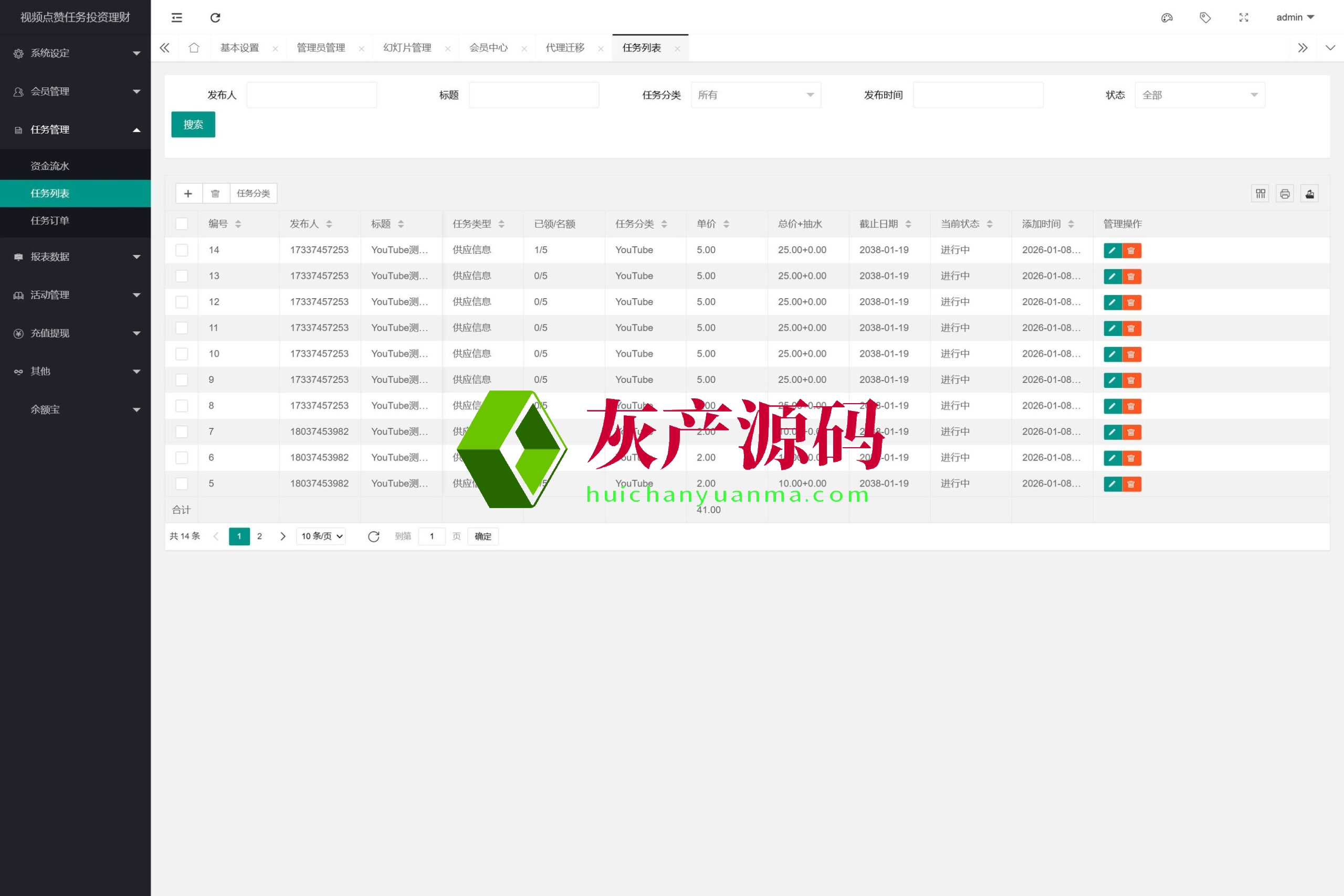Click delete icon for task number 5
The image size is (1344, 896).
pyautogui.click(x=1131, y=484)
